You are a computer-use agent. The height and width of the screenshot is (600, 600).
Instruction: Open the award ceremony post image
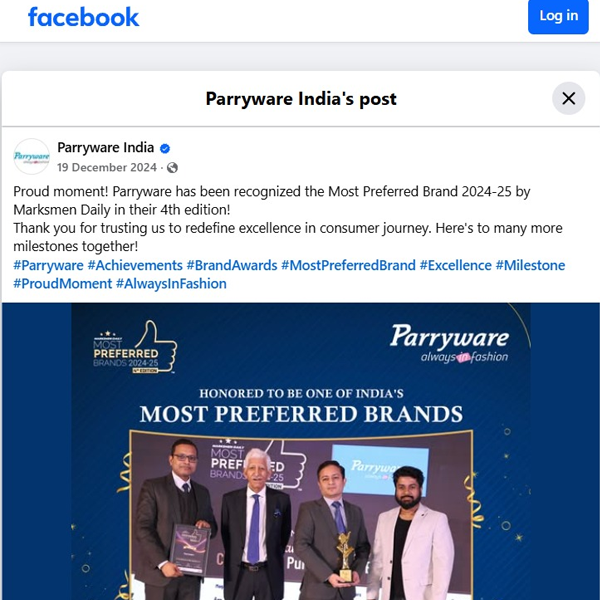coord(301,451)
